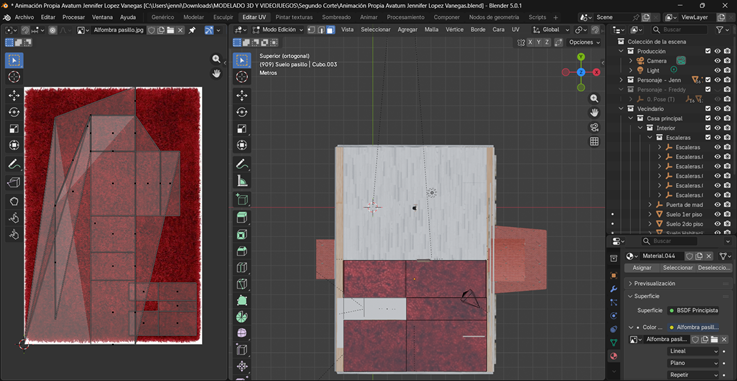Select the Measure tool in 3D viewport
737x381 pixels.
point(242,180)
